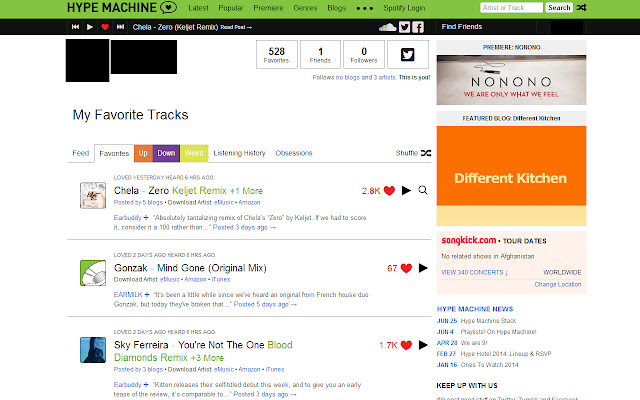Open Blogs in top navigation
This screenshot has width=640, height=400.
coord(337,8)
